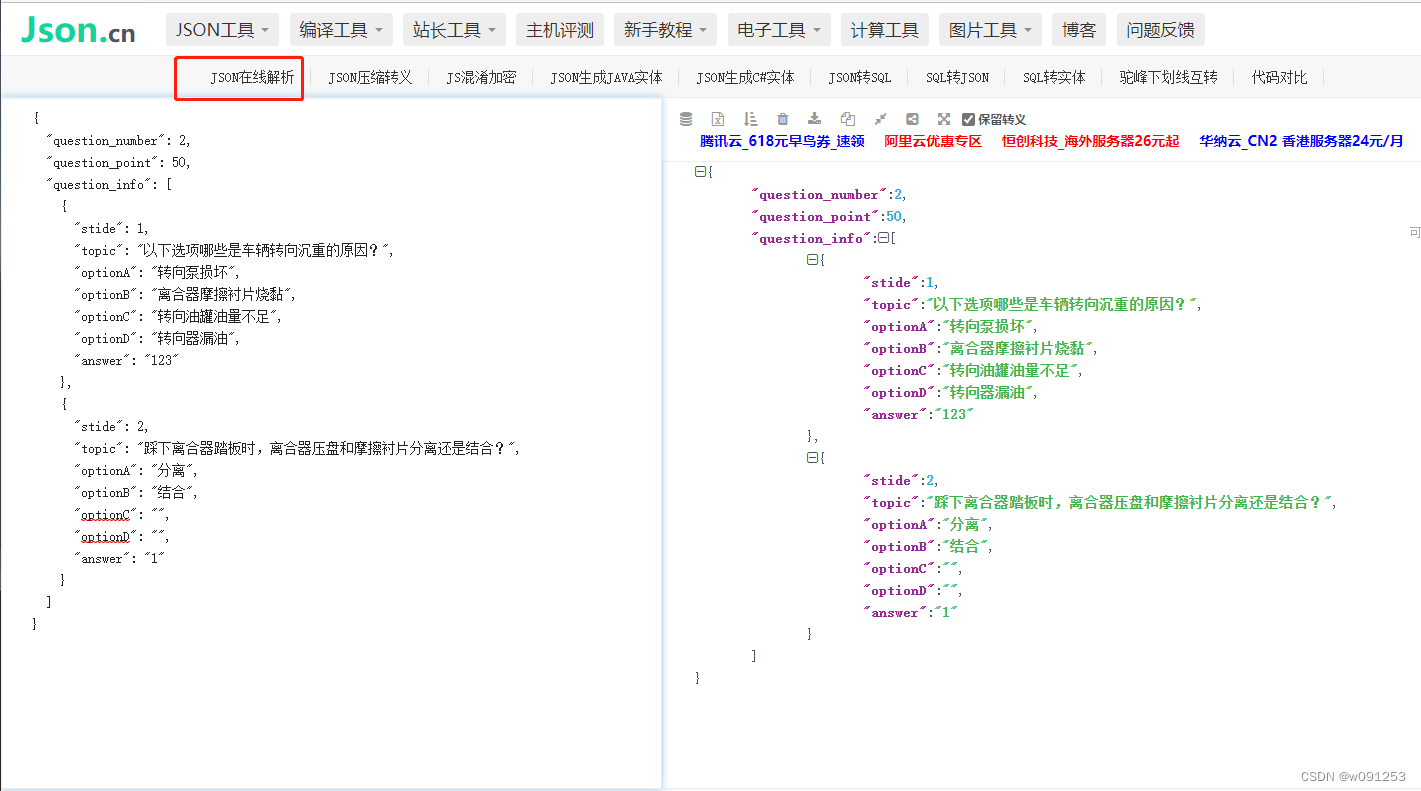Open the 新手教程 dropdown menu
Image resolution: width=1421 pixels, height=791 pixels.
pos(665,30)
